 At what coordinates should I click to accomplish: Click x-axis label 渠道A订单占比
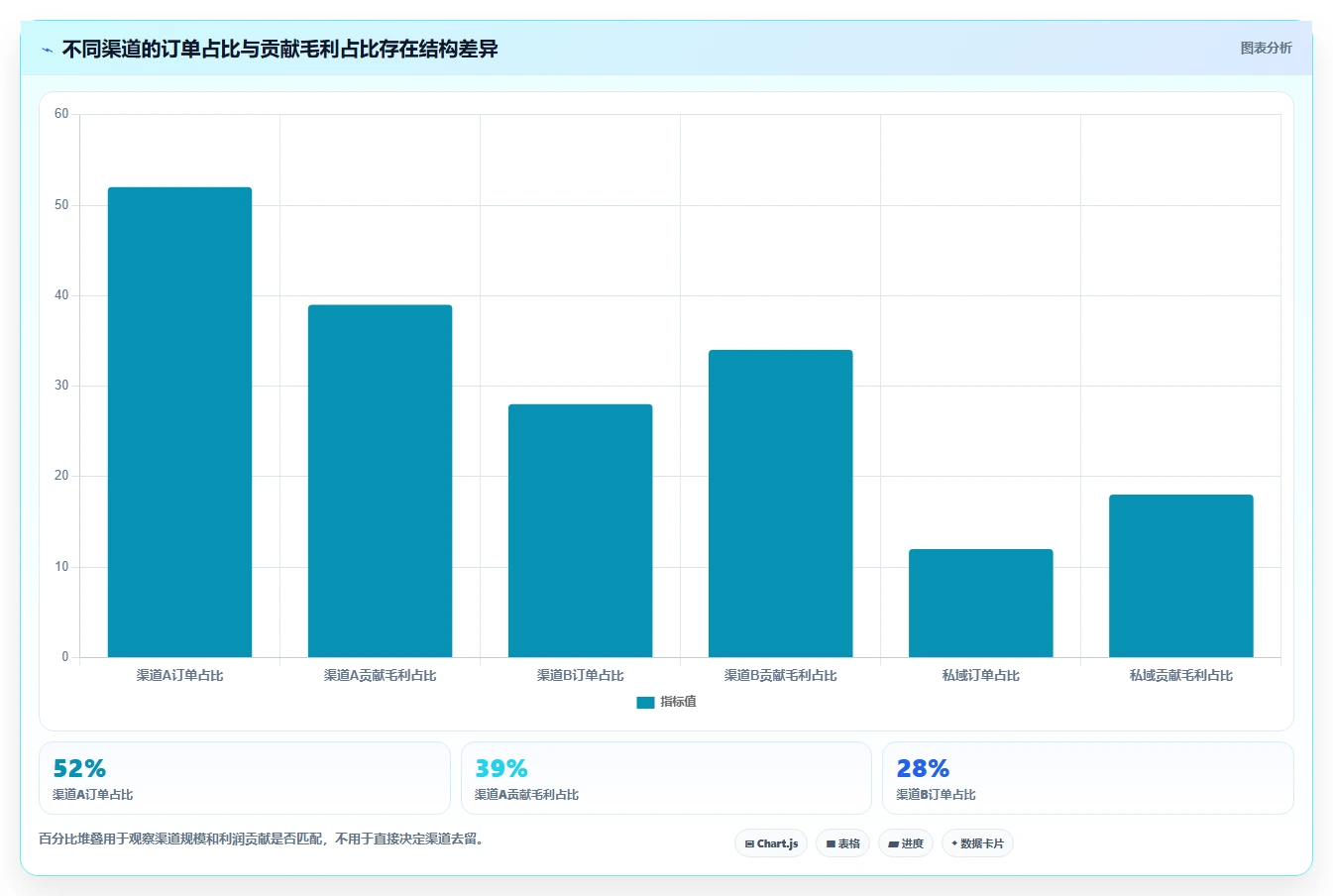(x=179, y=676)
